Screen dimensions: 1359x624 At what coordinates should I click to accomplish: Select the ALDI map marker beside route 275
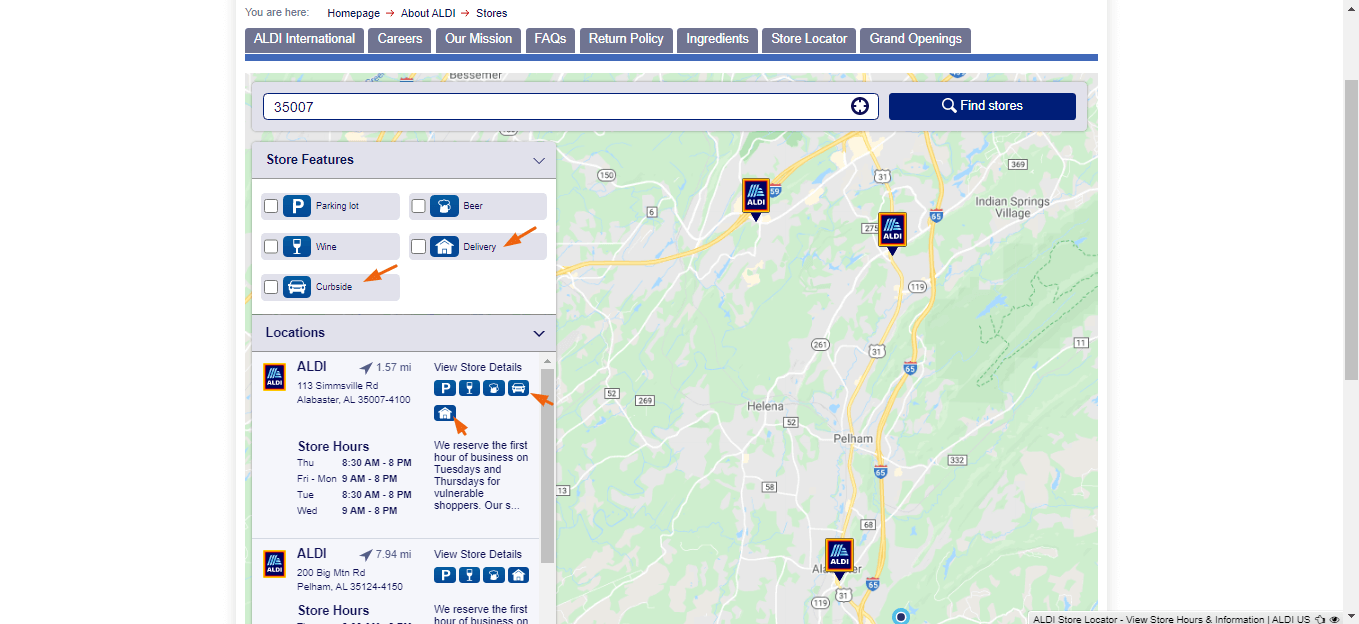[x=892, y=233]
